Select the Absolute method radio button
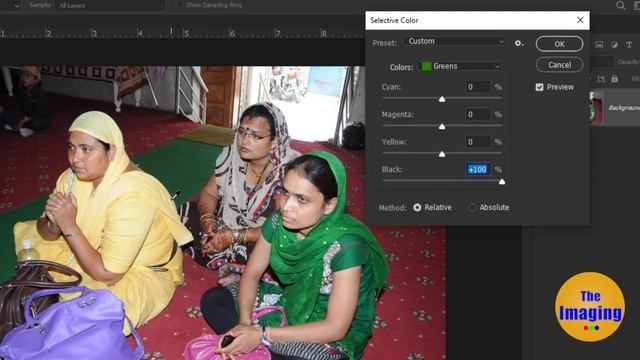The image size is (640, 360). pos(472,207)
